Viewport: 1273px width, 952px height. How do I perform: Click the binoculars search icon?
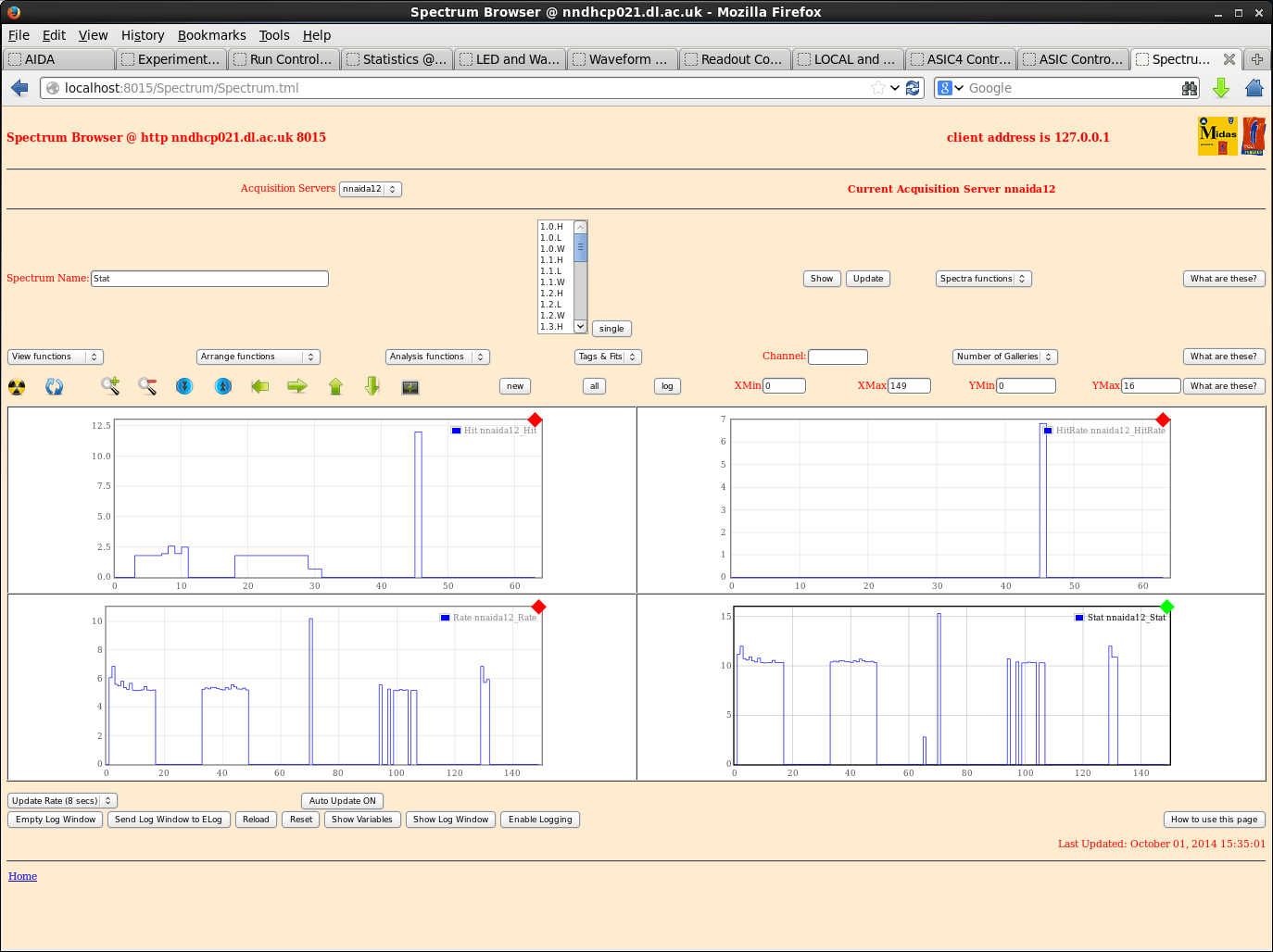point(1190,88)
